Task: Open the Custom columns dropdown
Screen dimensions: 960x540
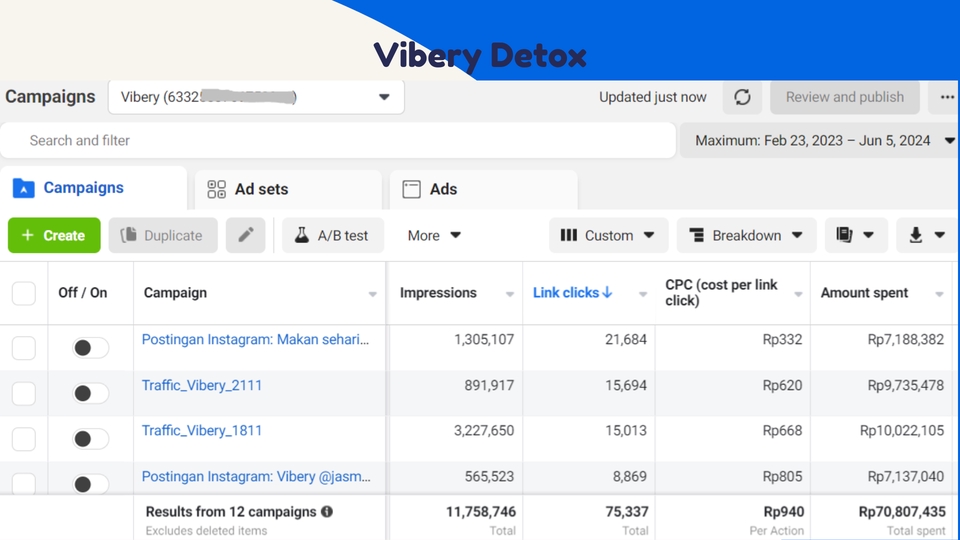Action: [x=608, y=235]
